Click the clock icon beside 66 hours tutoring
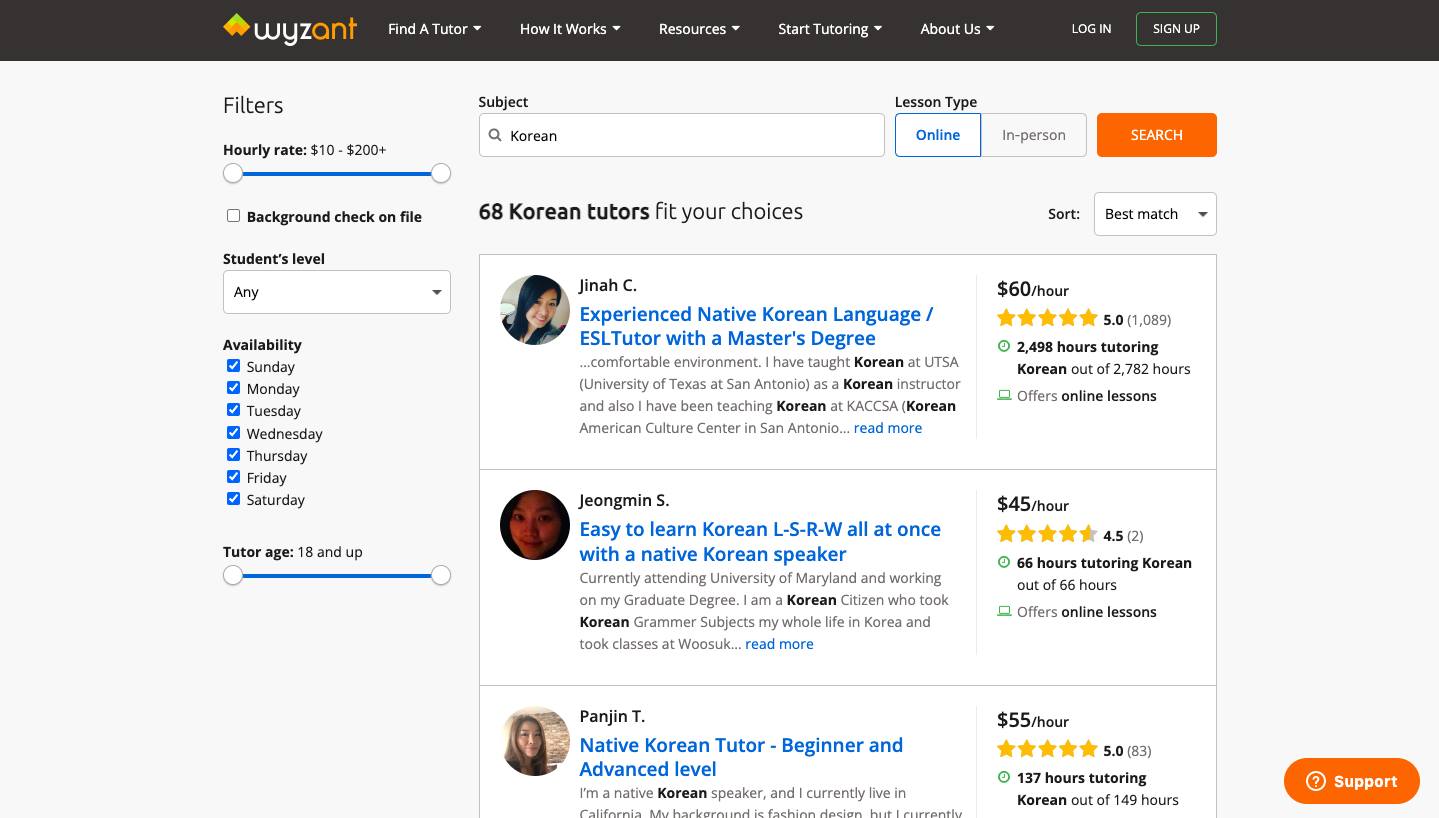 (1004, 562)
